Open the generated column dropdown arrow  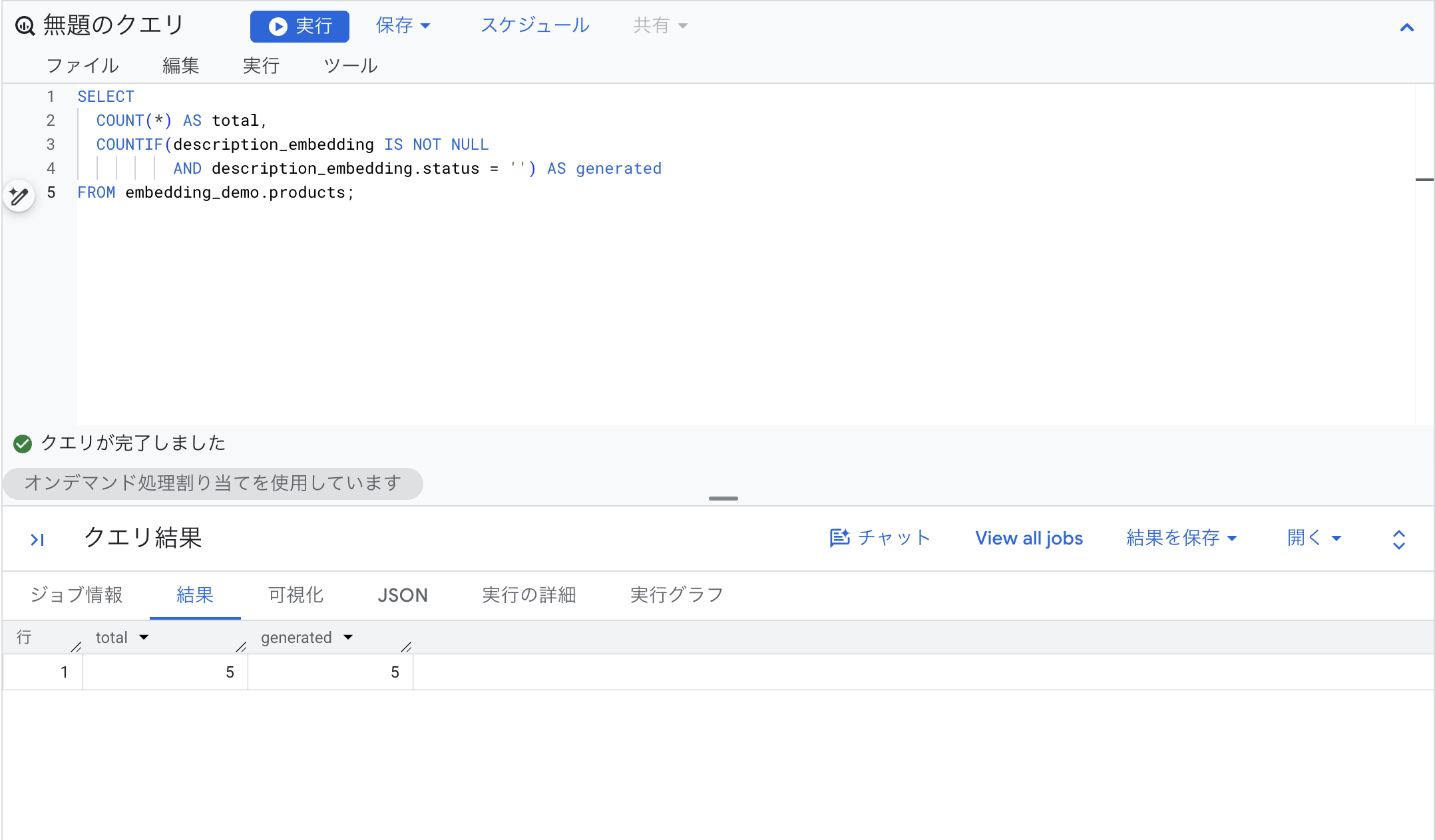click(x=348, y=638)
